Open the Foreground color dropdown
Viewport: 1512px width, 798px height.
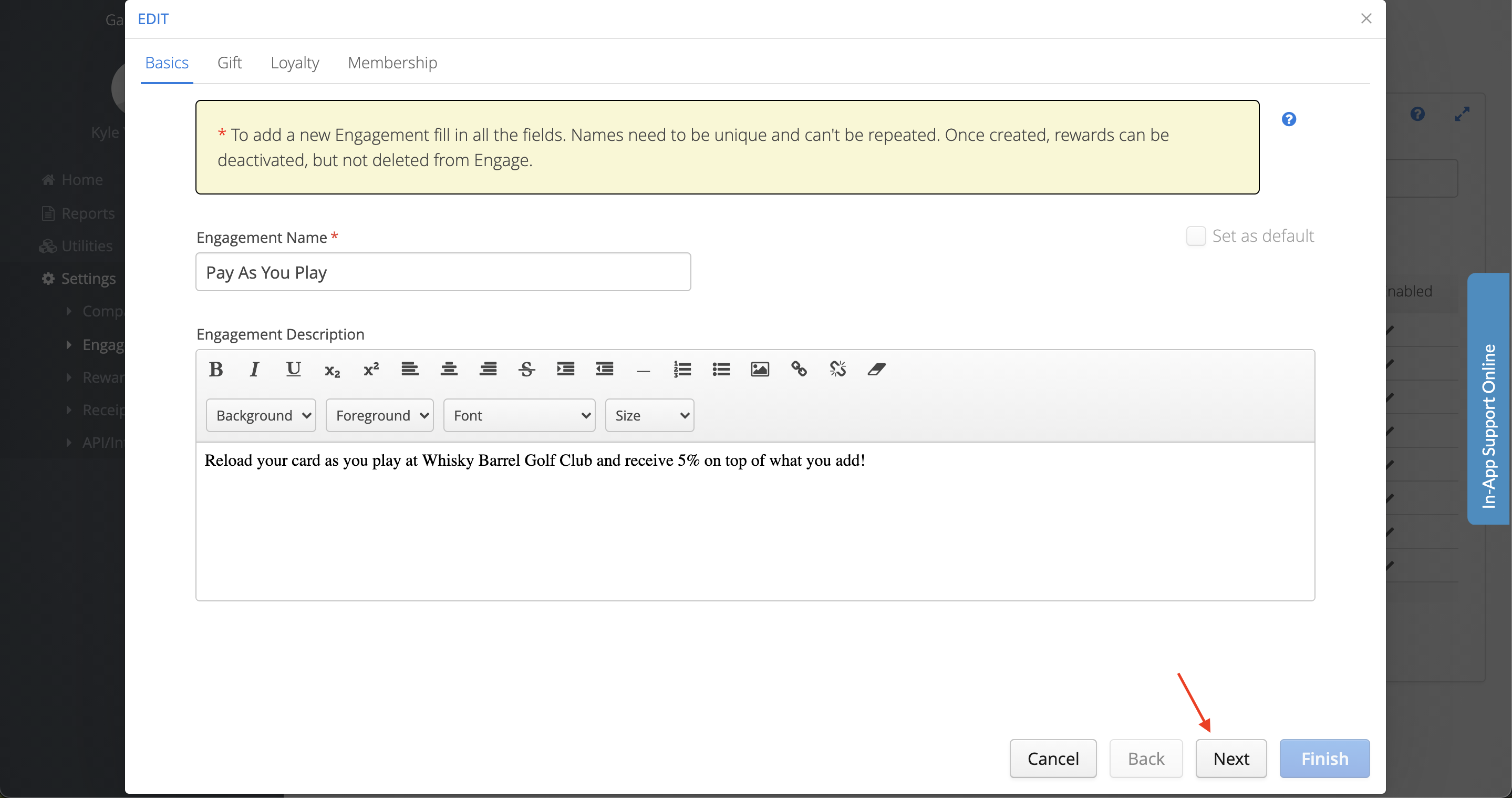click(x=380, y=416)
